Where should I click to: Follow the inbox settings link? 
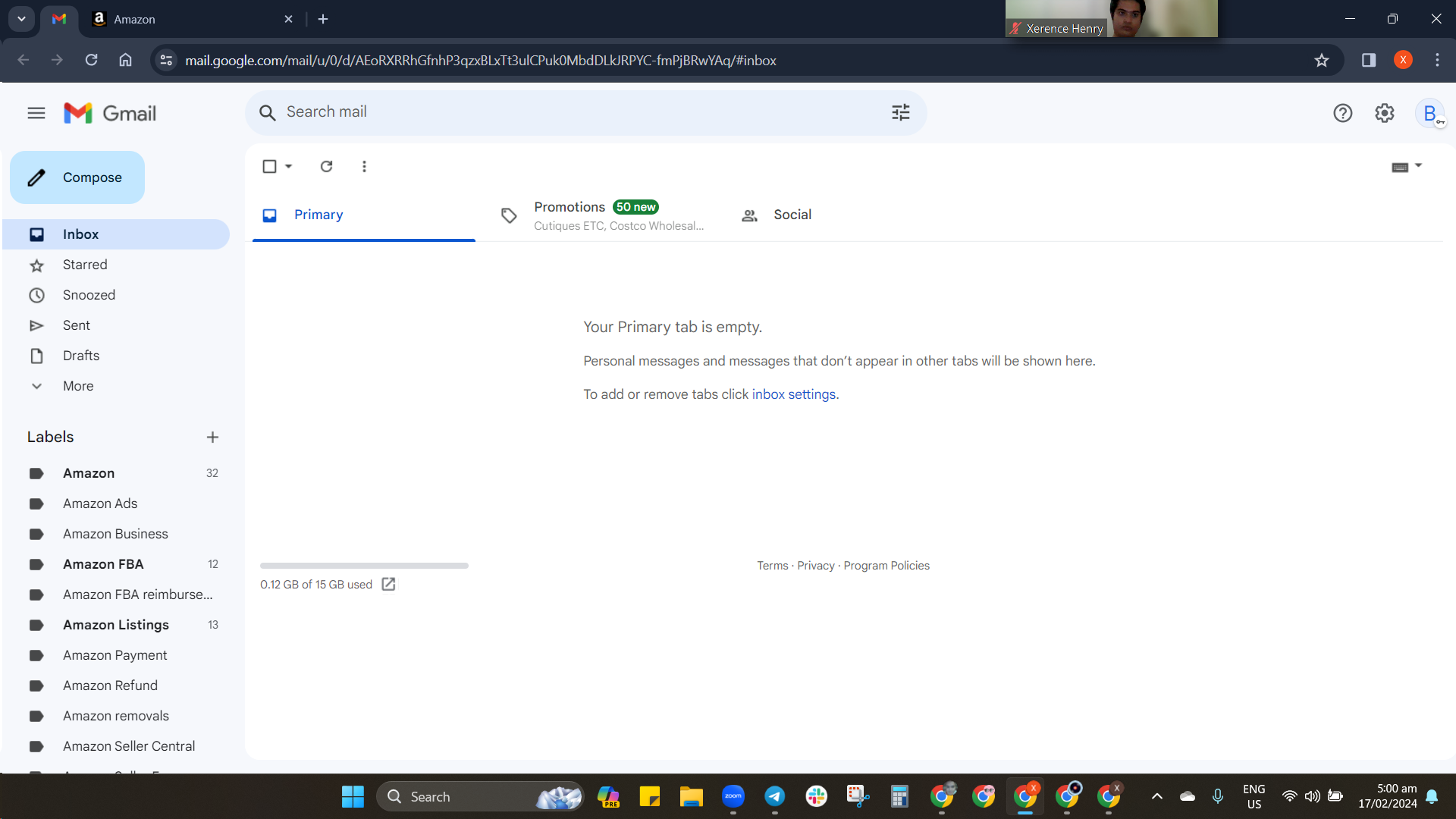[794, 394]
